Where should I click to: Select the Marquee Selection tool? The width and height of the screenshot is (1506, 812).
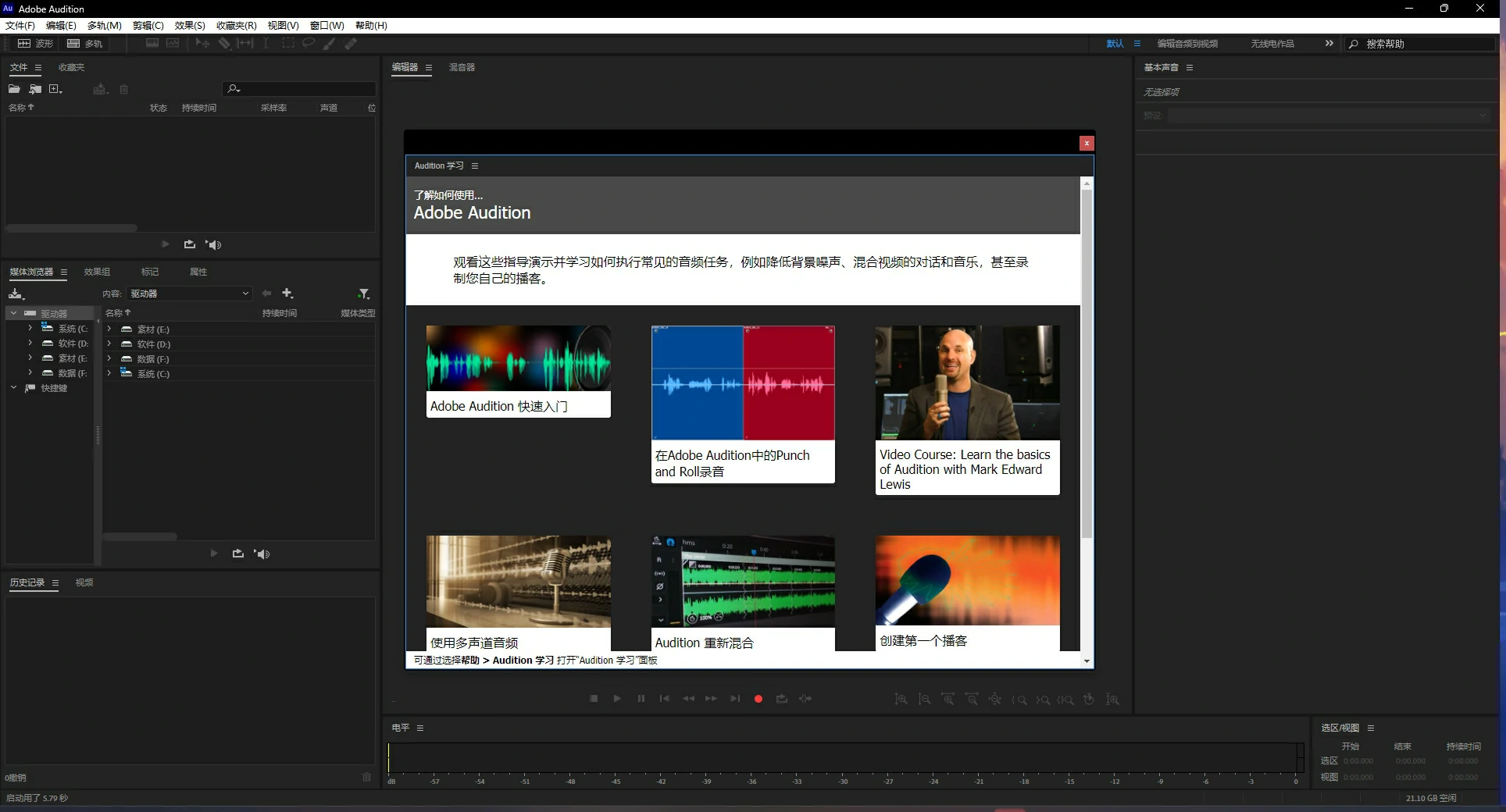287,44
